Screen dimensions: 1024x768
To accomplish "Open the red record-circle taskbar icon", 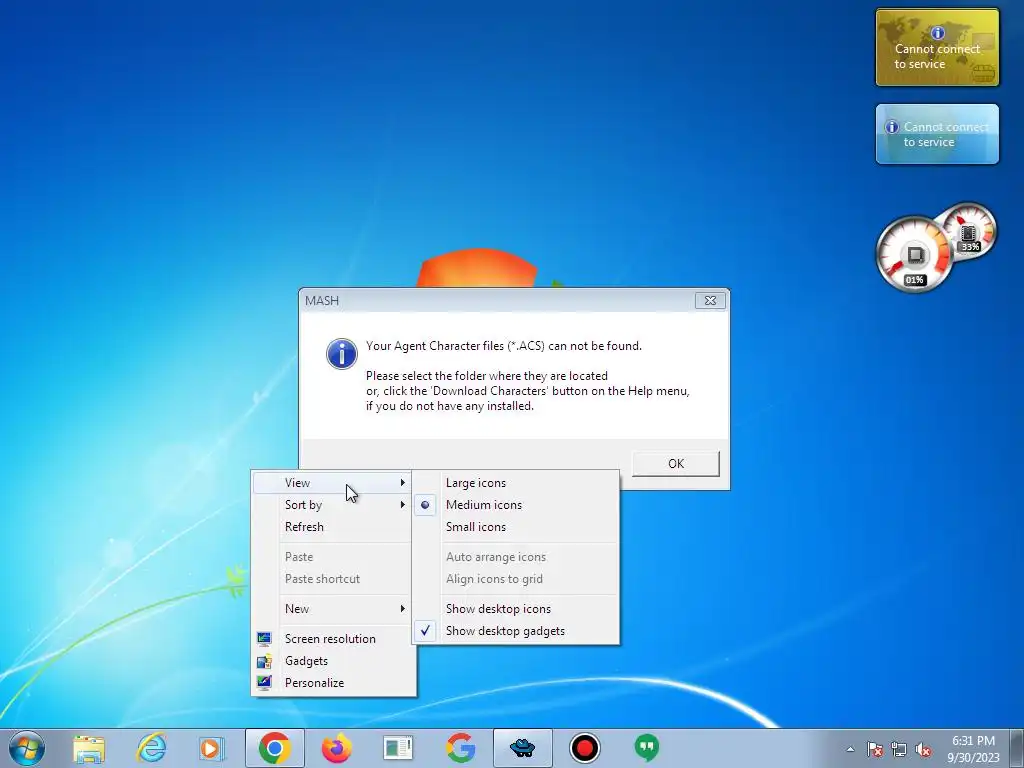I will (x=584, y=748).
